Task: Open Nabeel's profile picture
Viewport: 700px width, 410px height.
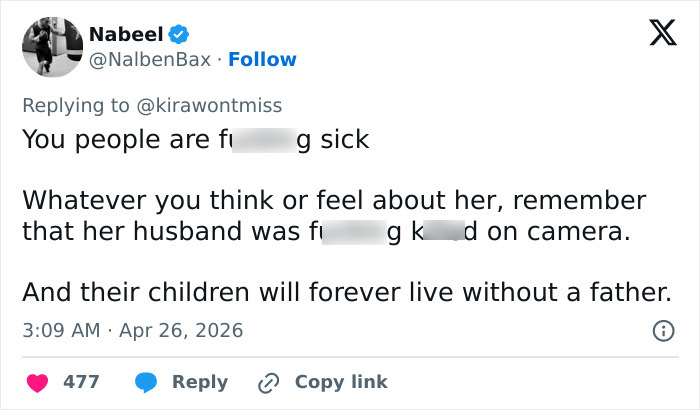Action: [51, 46]
